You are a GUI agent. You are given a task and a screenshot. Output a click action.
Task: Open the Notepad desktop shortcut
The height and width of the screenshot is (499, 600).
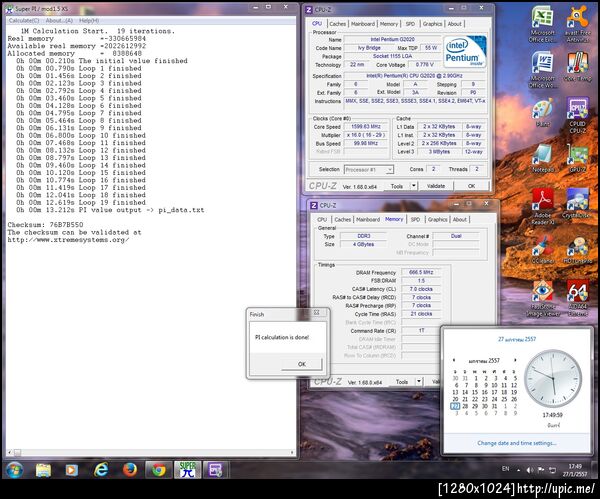coord(543,158)
